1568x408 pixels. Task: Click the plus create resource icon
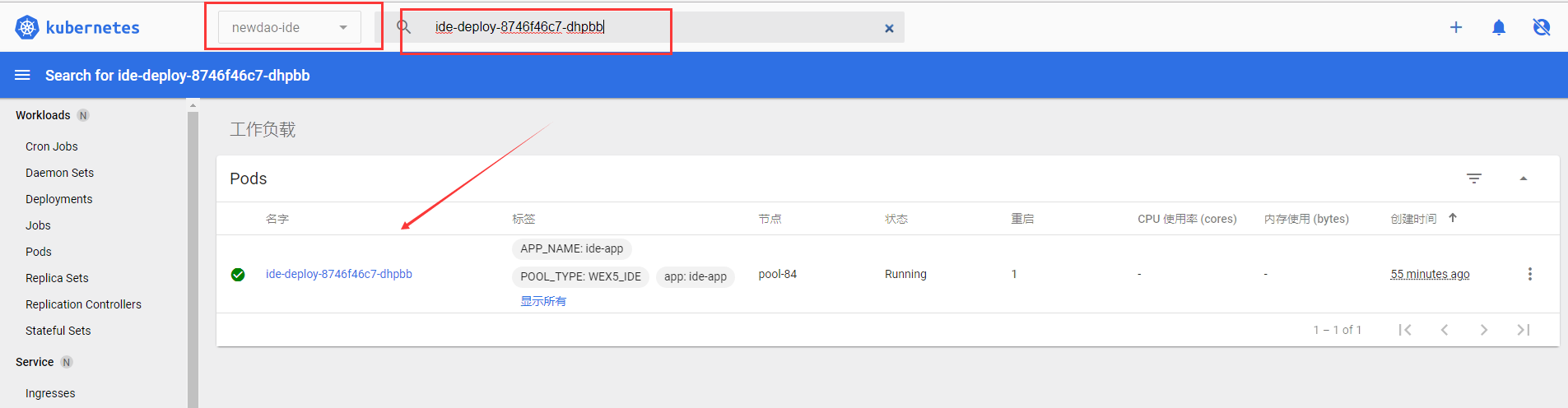tap(1455, 27)
